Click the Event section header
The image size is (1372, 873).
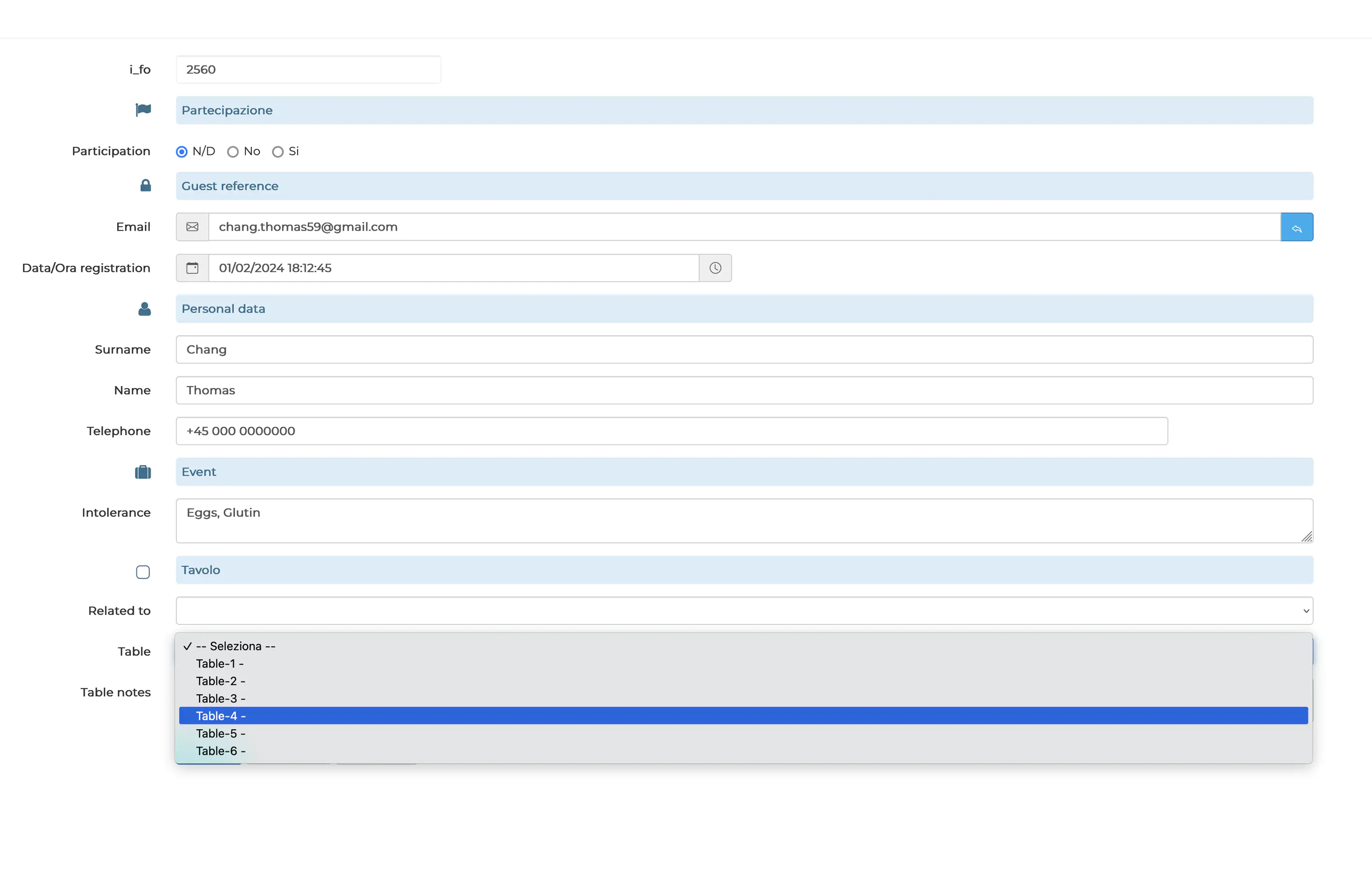pyautogui.click(x=745, y=472)
